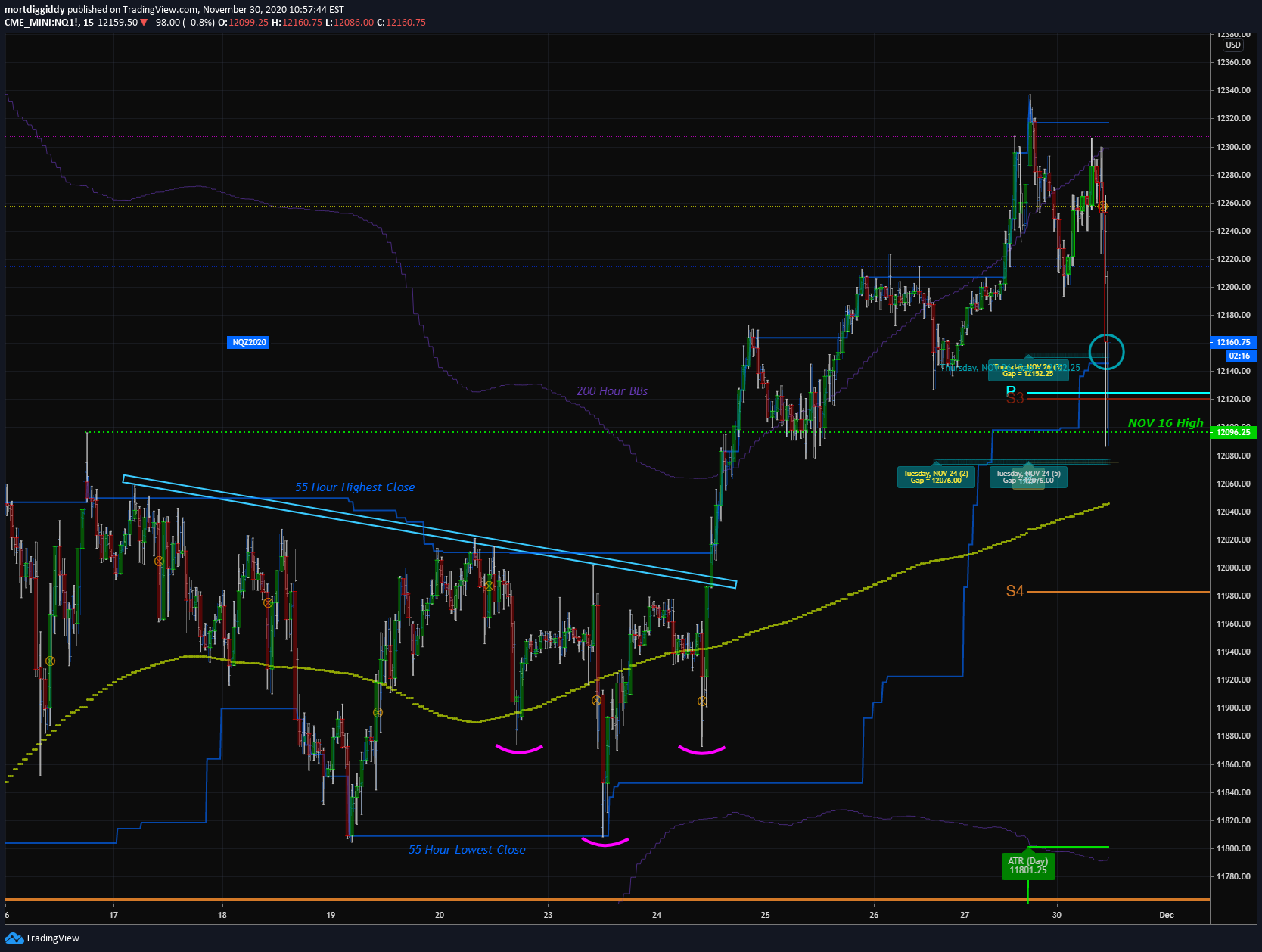This screenshot has height=952, width=1262.
Task: Click the 11780.00 price axis label
Action: pyautogui.click(x=1233, y=876)
